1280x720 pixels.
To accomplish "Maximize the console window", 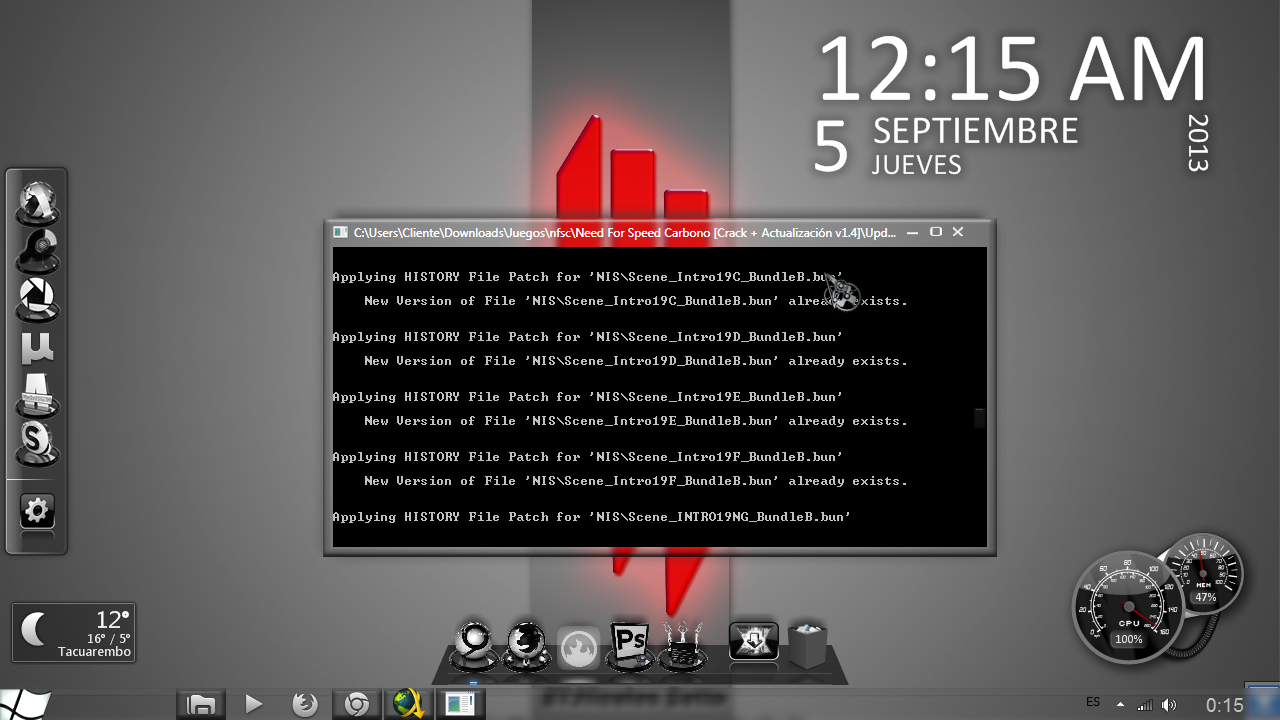I will pyautogui.click(x=936, y=232).
